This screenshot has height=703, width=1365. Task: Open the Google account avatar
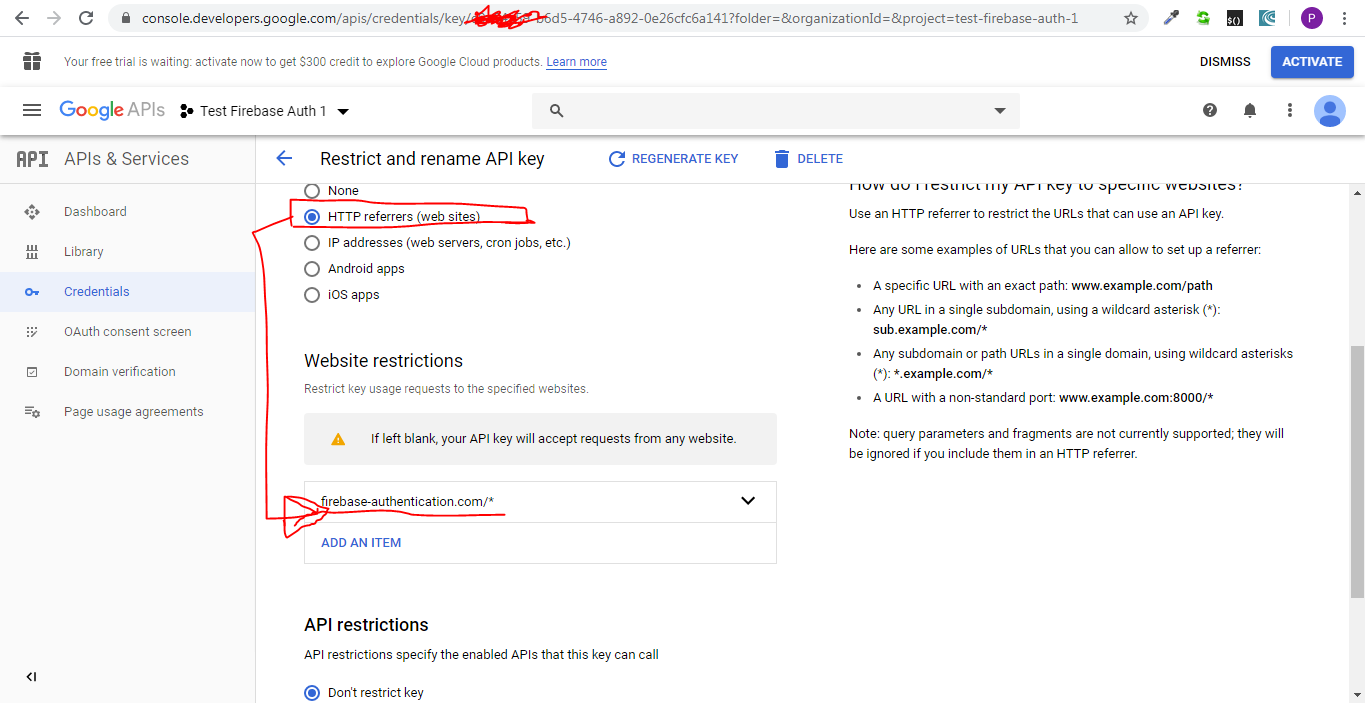click(1330, 111)
